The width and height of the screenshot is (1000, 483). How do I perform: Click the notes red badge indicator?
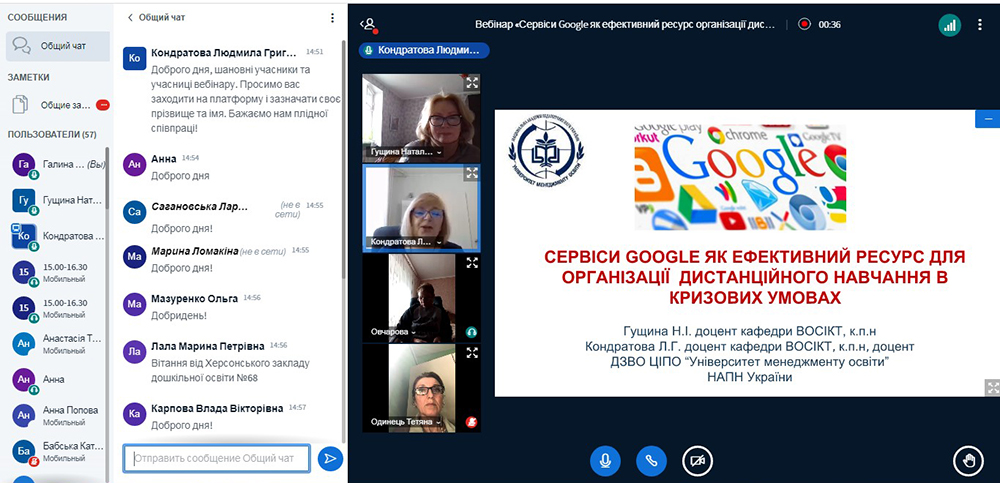[102, 105]
